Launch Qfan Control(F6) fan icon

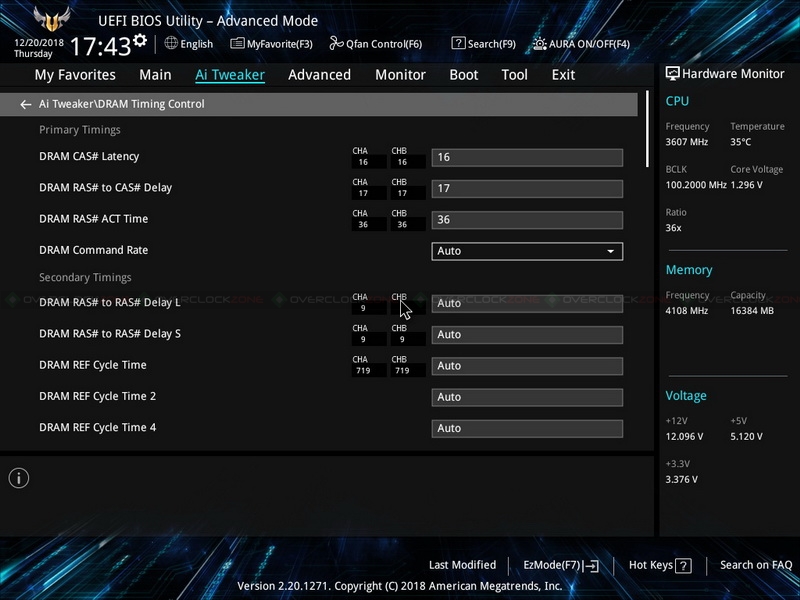coord(336,44)
